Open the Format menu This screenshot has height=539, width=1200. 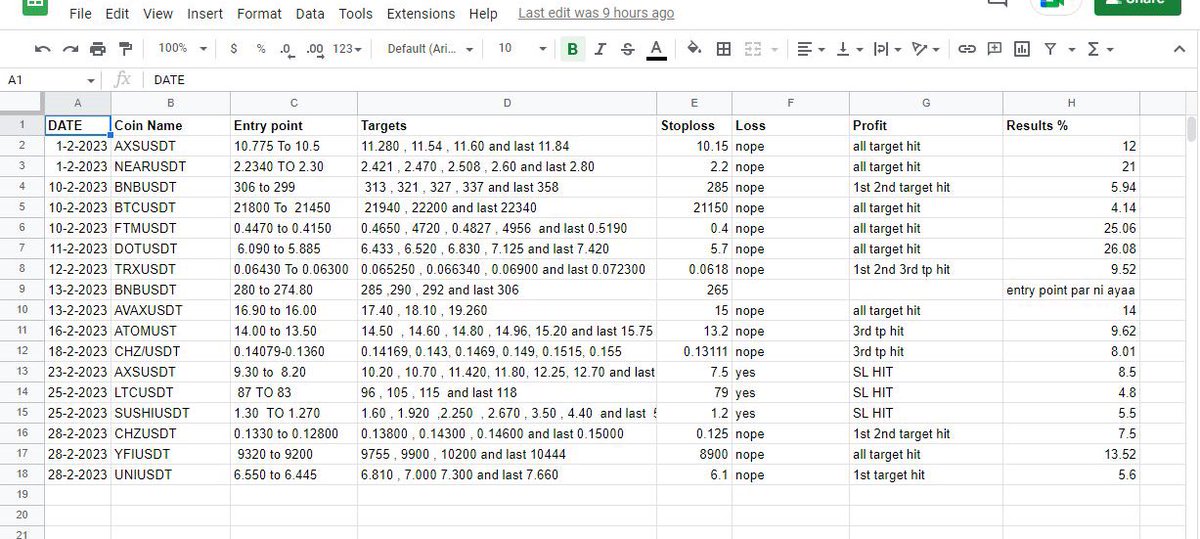pyautogui.click(x=259, y=14)
